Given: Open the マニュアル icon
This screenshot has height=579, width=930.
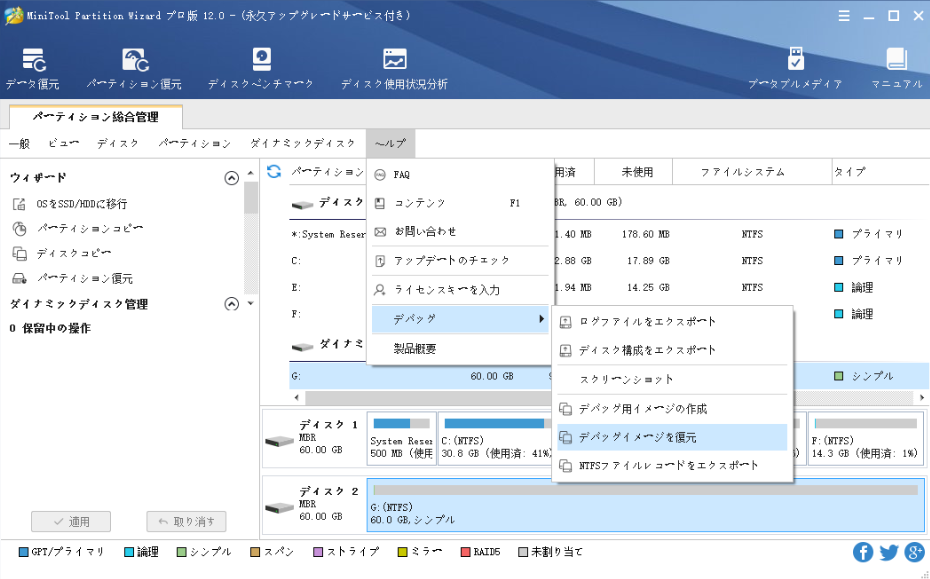Looking at the screenshot, I should pyautogui.click(x=896, y=68).
